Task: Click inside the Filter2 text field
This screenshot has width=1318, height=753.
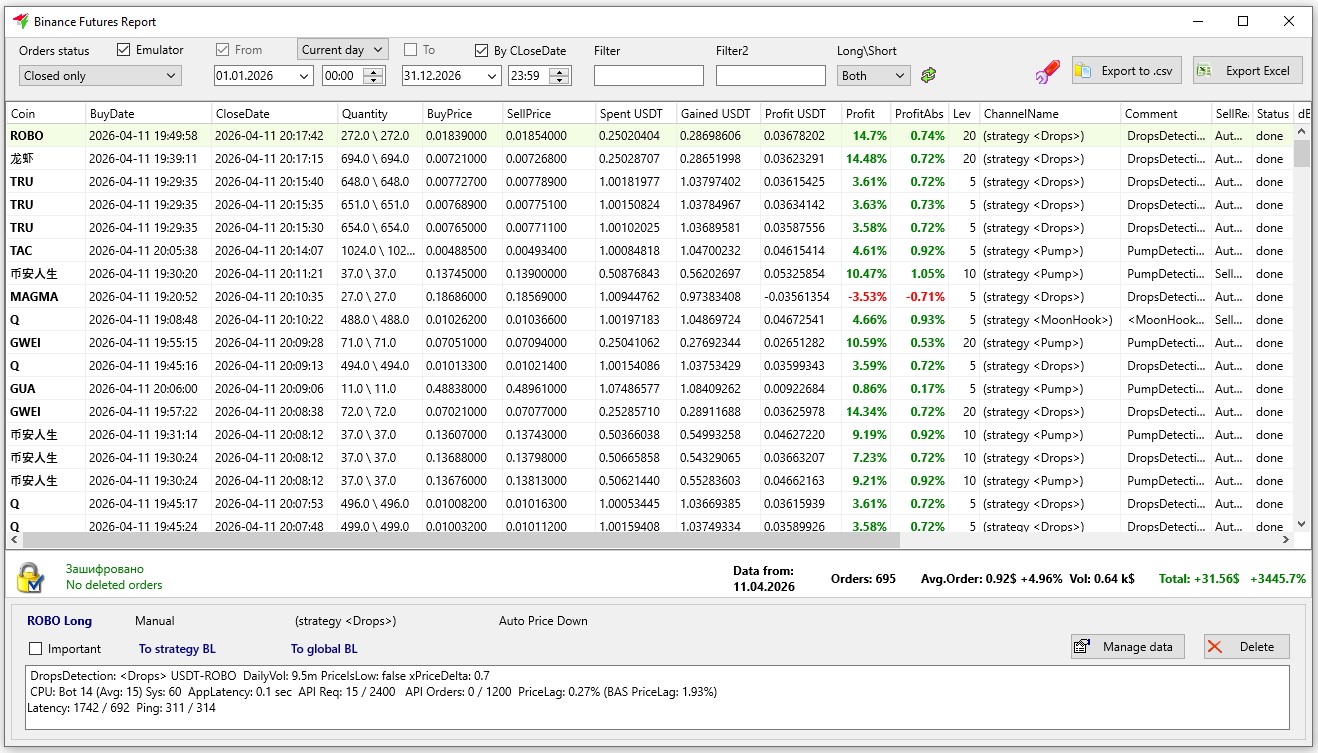Action: pyautogui.click(x=770, y=76)
